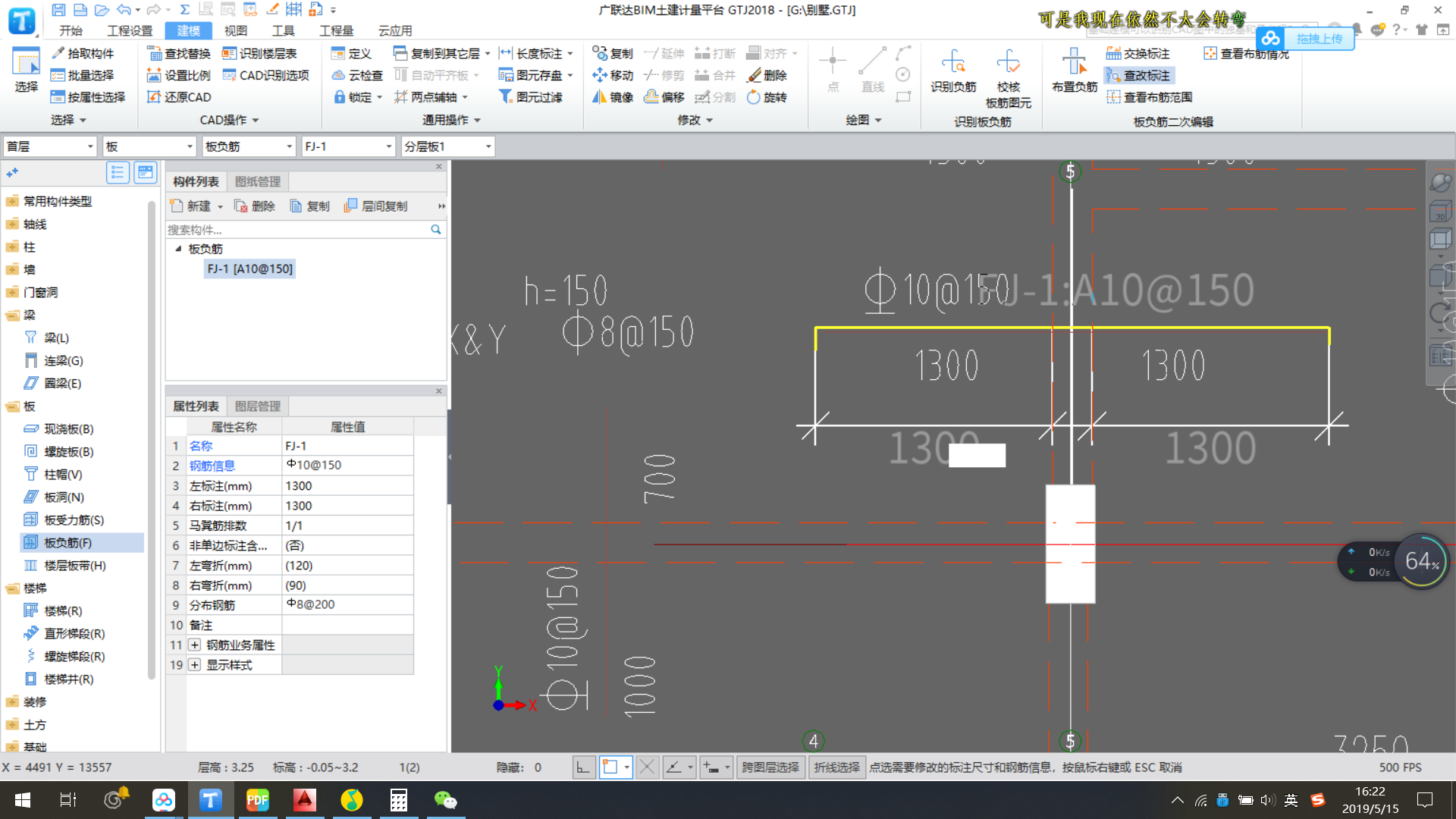Click 设置比例 set scale
The image size is (1456, 819).
[179, 75]
